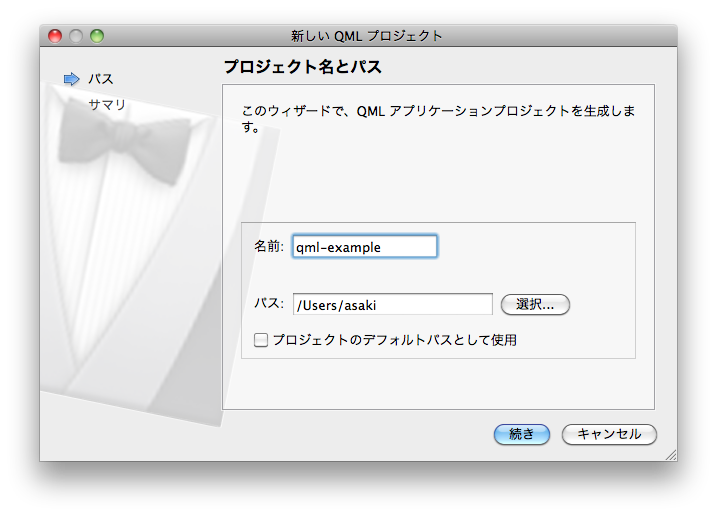Image resolution: width=717 pixels, height=516 pixels.
Task: Click the パス: label beside path field
Action: click(270, 304)
